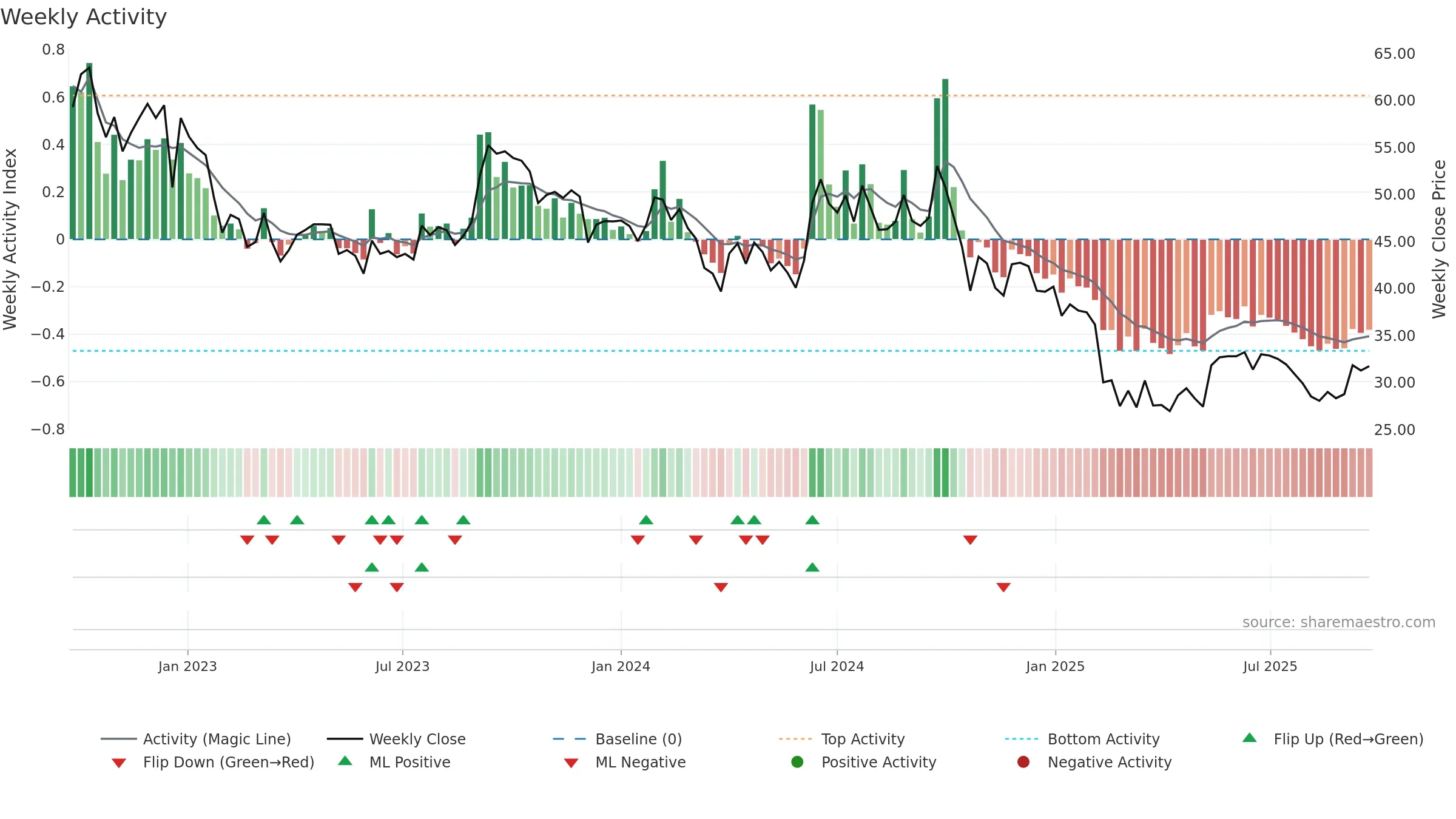Click the Jul 2023 x-axis label

tap(402, 666)
